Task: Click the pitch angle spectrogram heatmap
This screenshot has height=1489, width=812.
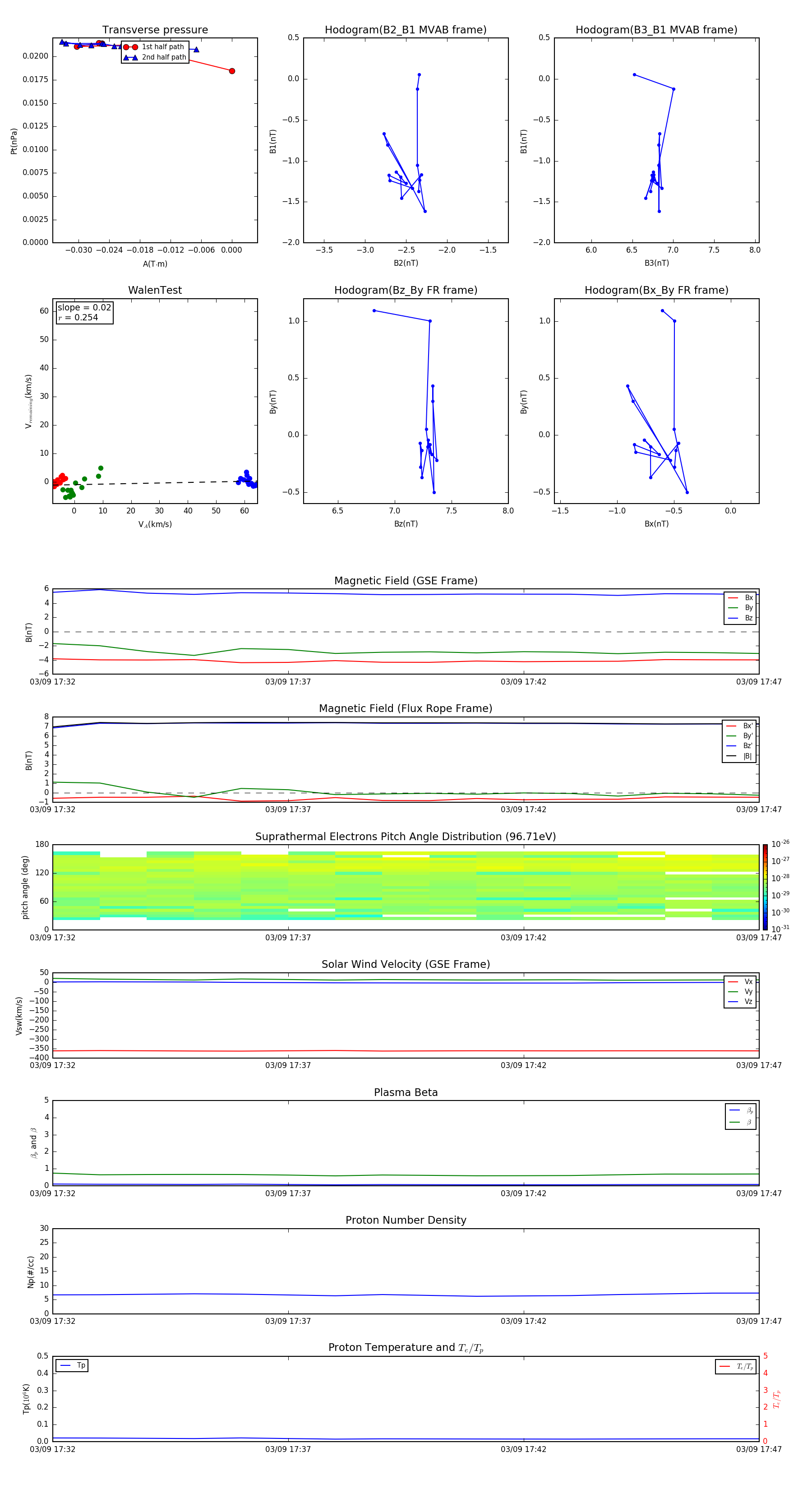Action: (406, 887)
